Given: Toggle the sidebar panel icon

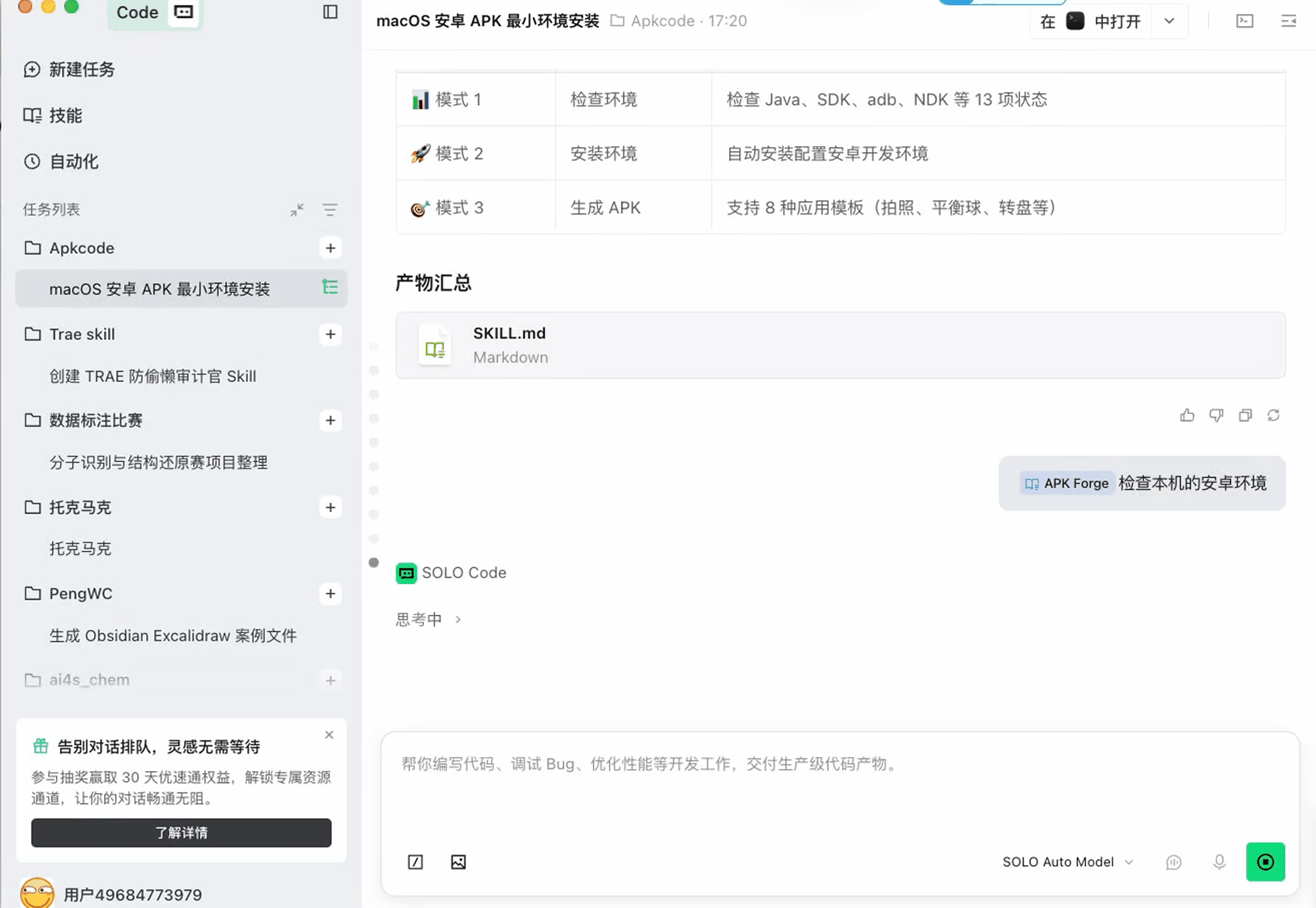Looking at the screenshot, I should pos(330,12).
